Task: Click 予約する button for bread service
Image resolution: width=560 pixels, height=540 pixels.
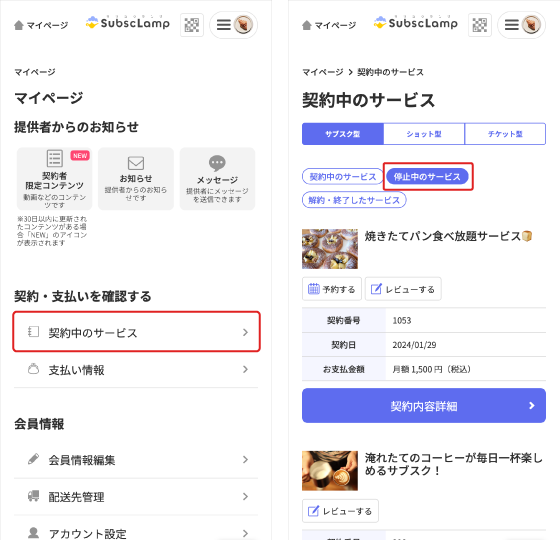Action: (x=332, y=289)
